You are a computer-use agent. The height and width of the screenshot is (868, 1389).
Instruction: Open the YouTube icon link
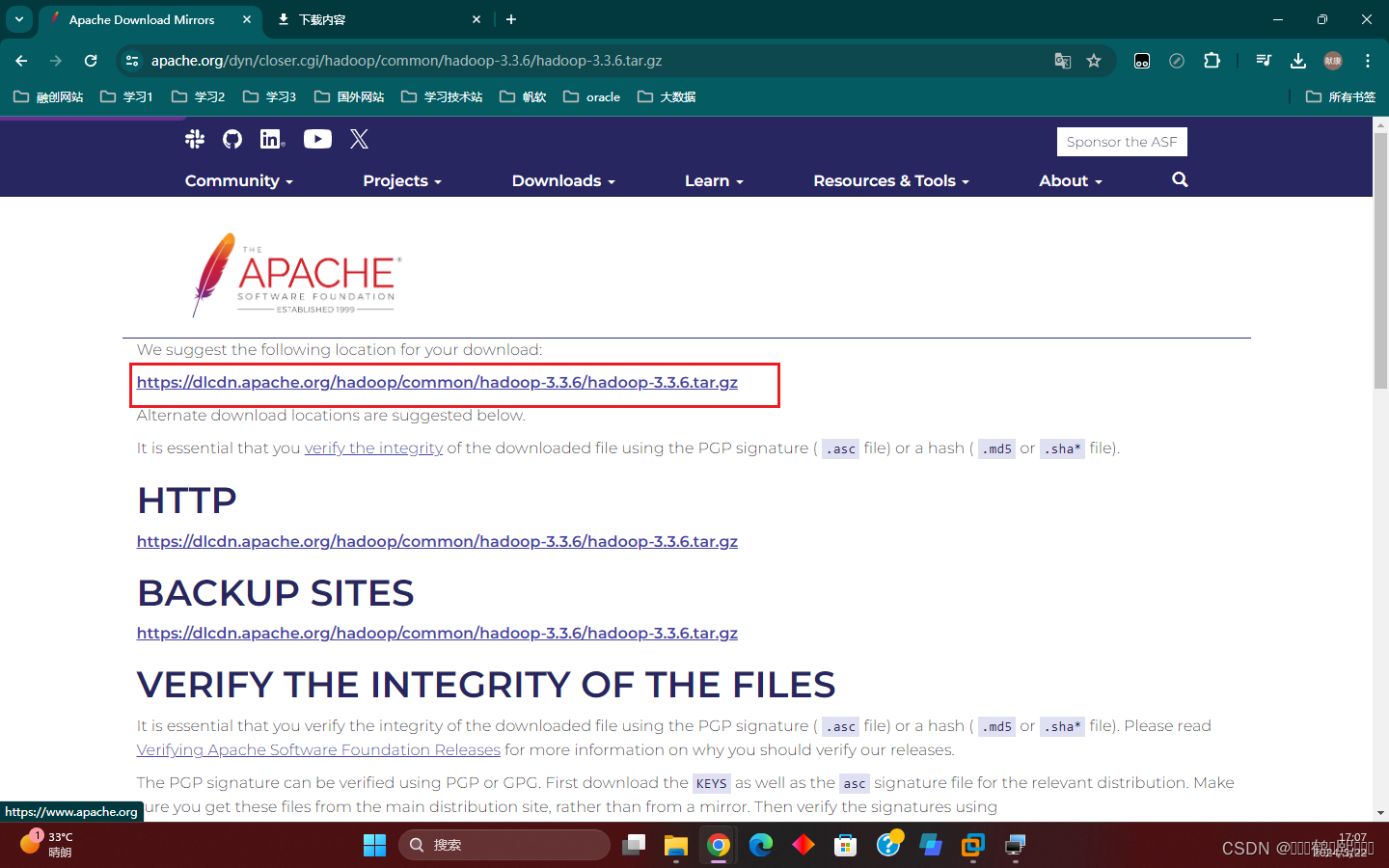(x=317, y=139)
